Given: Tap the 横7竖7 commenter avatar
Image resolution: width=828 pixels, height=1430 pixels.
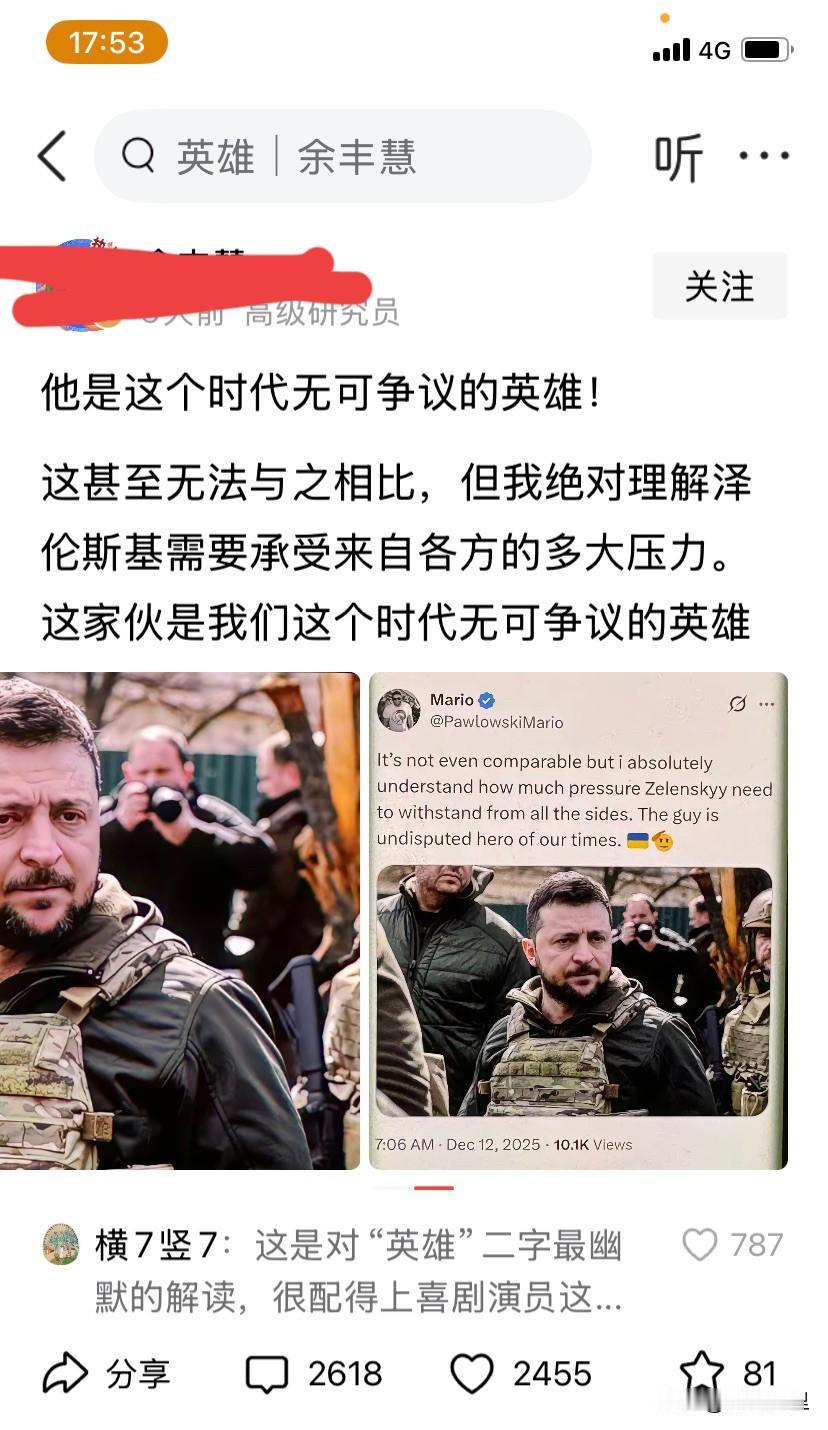Looking at the screenshot, I should click(61, 1245).
